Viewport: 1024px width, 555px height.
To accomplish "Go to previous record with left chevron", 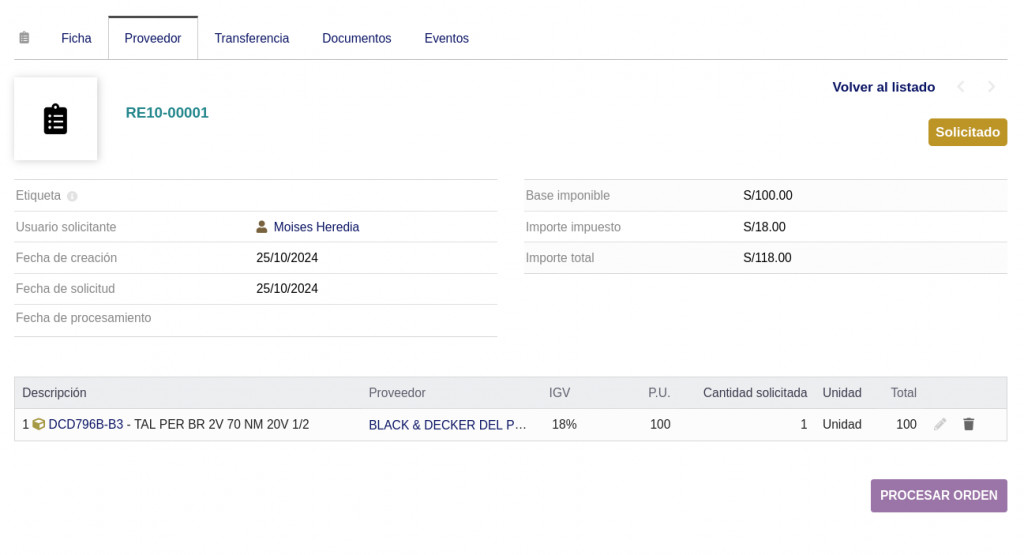I will pos(961,87).
